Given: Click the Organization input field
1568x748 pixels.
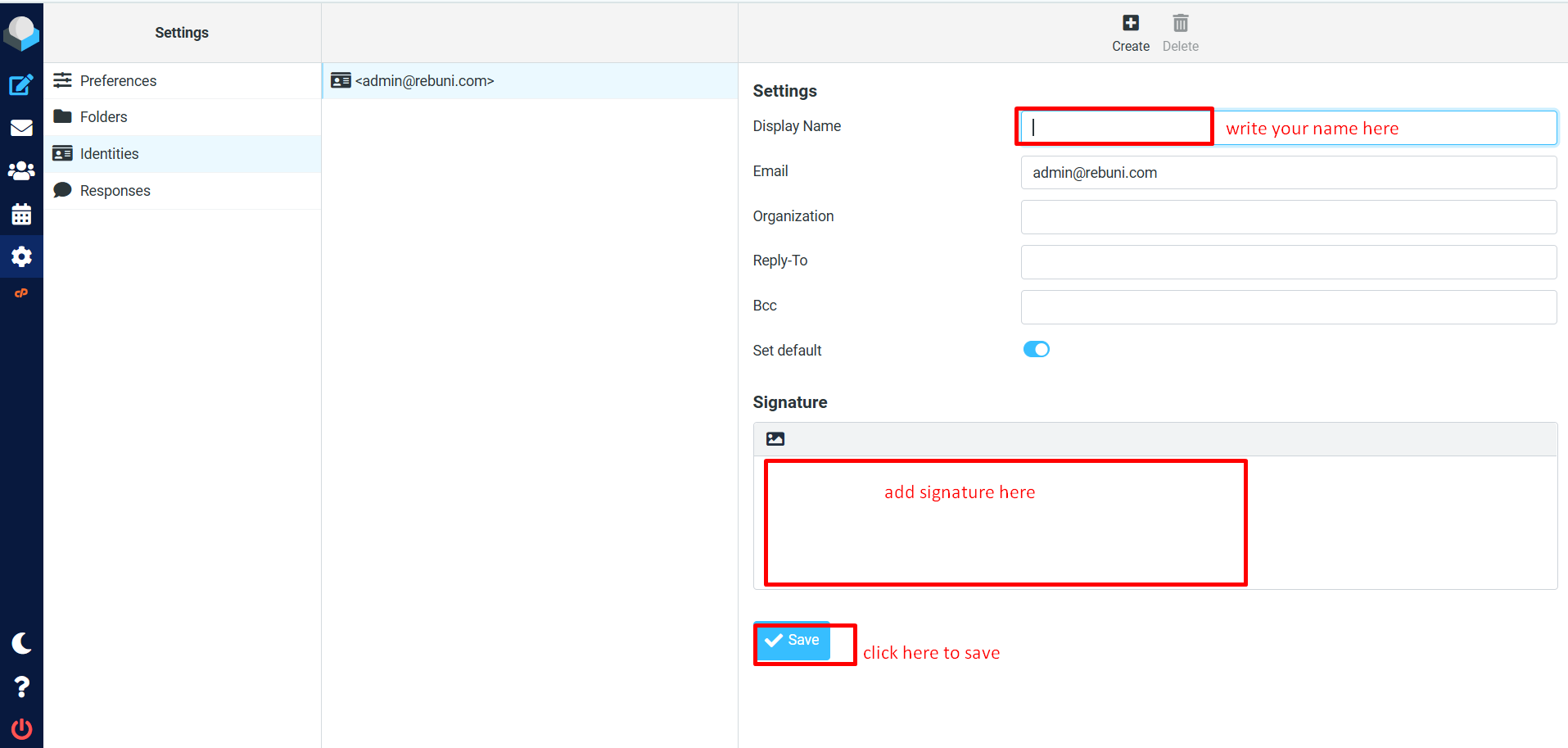Looking at the screenshot, I should pos(1288,217).
